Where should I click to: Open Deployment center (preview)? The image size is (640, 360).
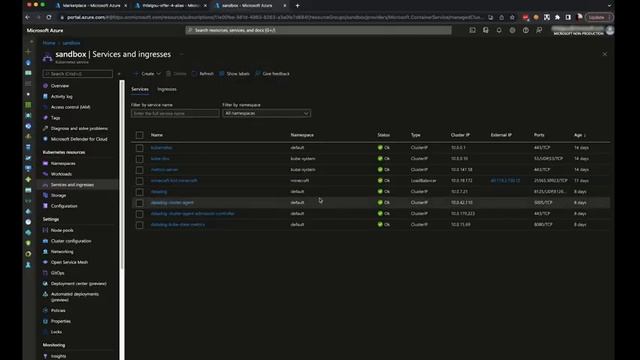coord(78,283)
